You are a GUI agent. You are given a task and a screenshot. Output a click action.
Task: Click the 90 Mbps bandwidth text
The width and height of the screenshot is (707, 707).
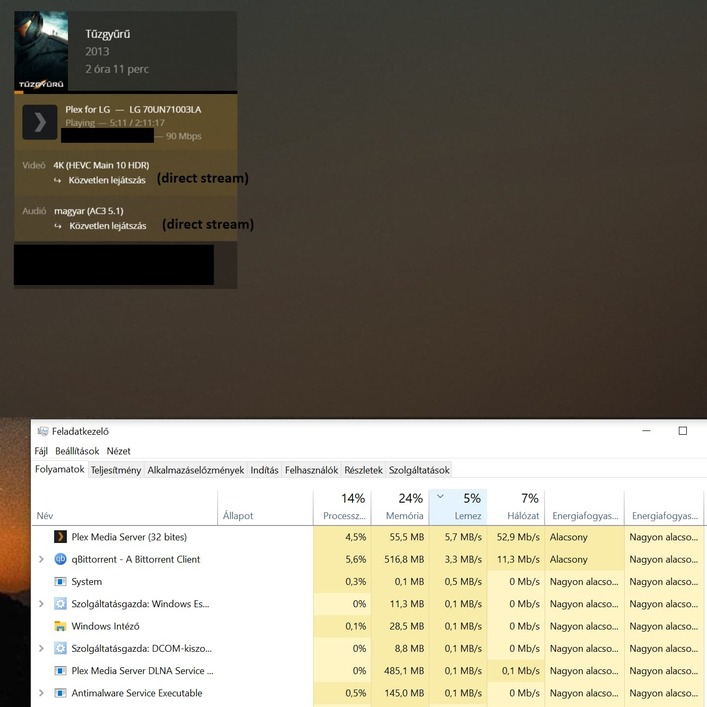coord(184,136)
